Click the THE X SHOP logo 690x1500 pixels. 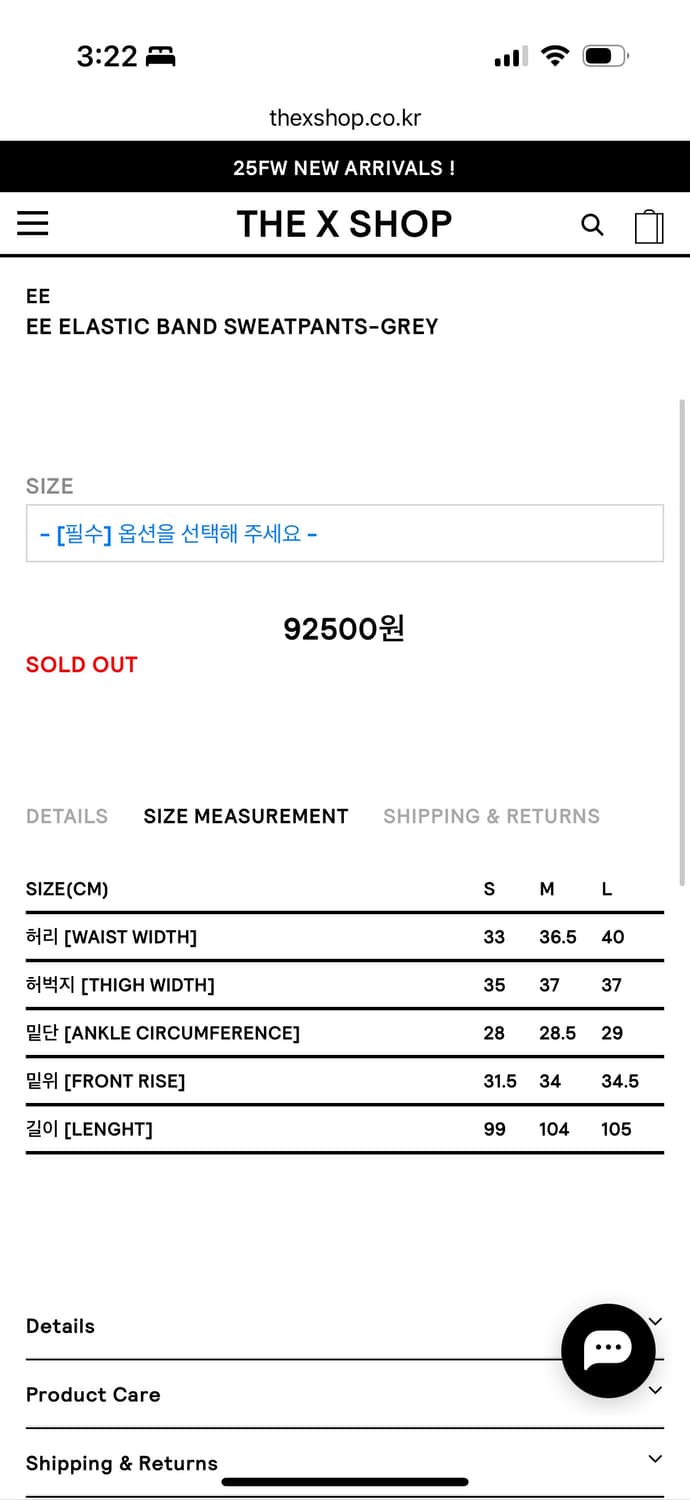click(344, 224)
